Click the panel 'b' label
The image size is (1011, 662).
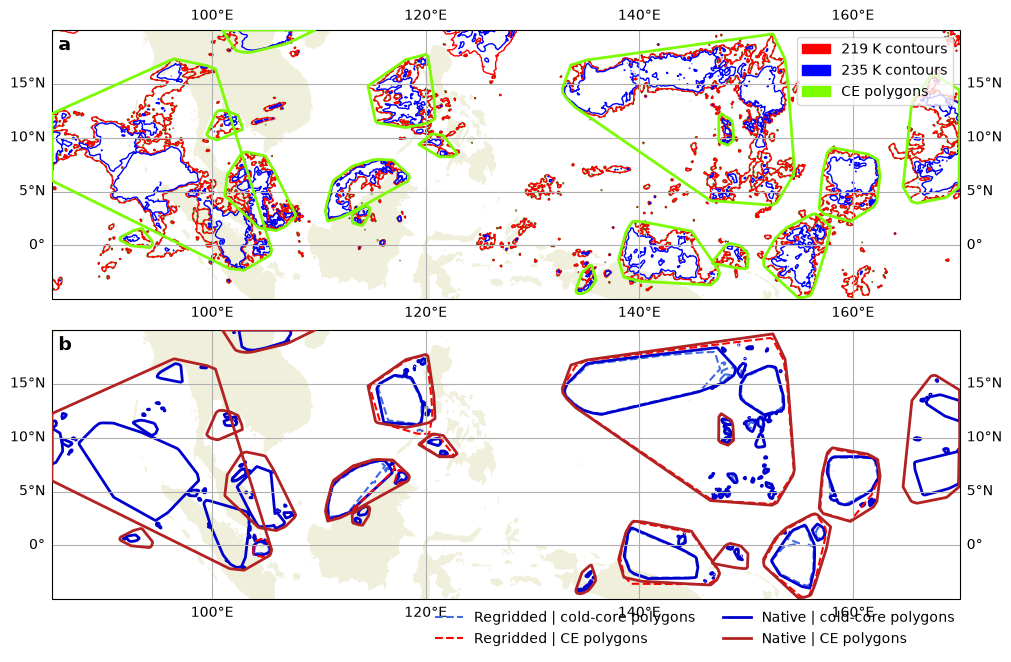pyautogui.click(x=64, y=344)
